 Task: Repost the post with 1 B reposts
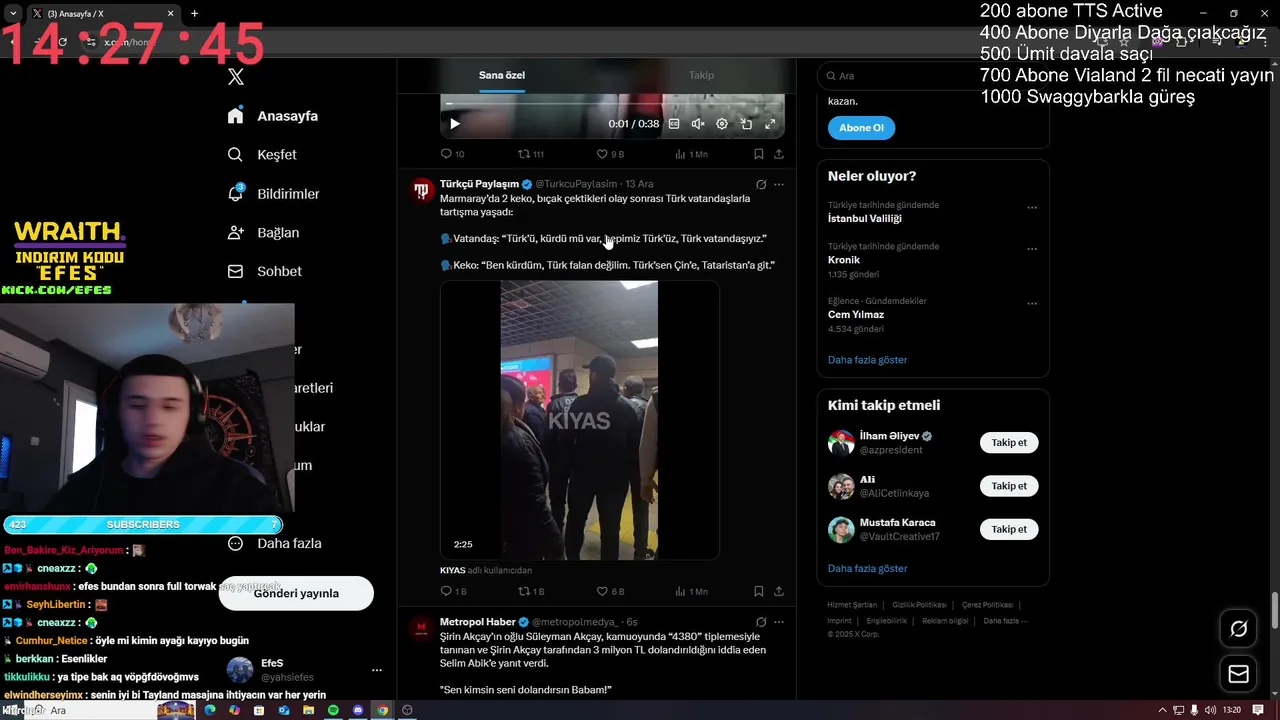tap(531, 591)
